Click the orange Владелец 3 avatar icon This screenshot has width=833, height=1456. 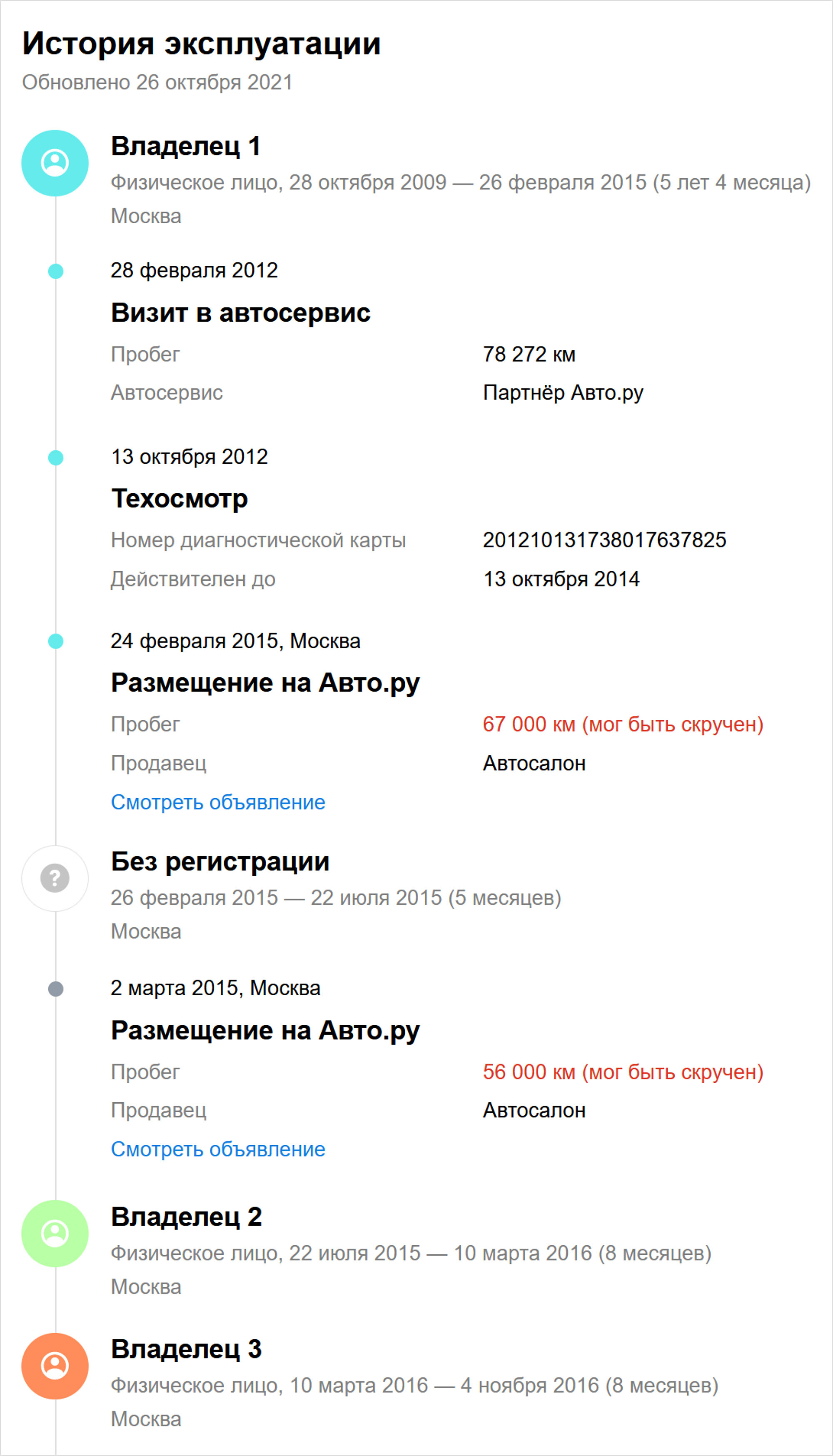[55, 1366]
